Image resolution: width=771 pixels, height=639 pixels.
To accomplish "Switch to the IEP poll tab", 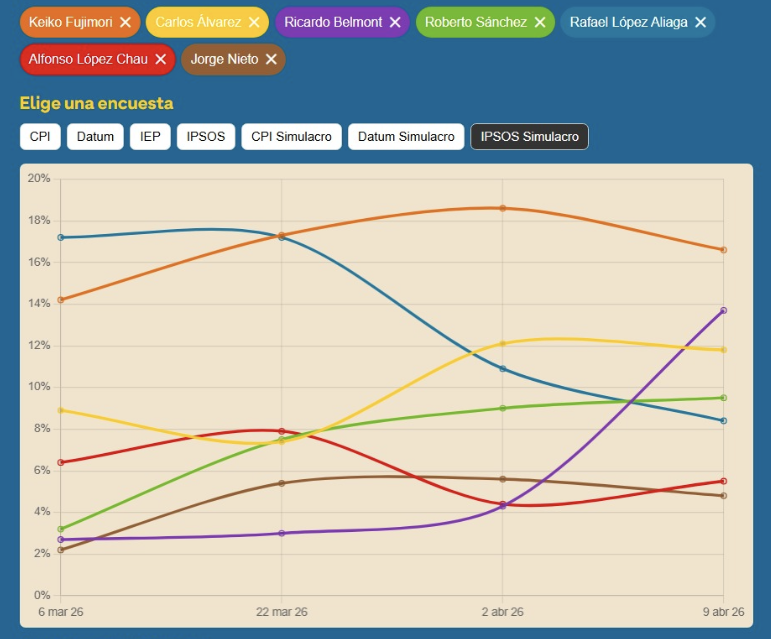I will (x=150, y=136).
